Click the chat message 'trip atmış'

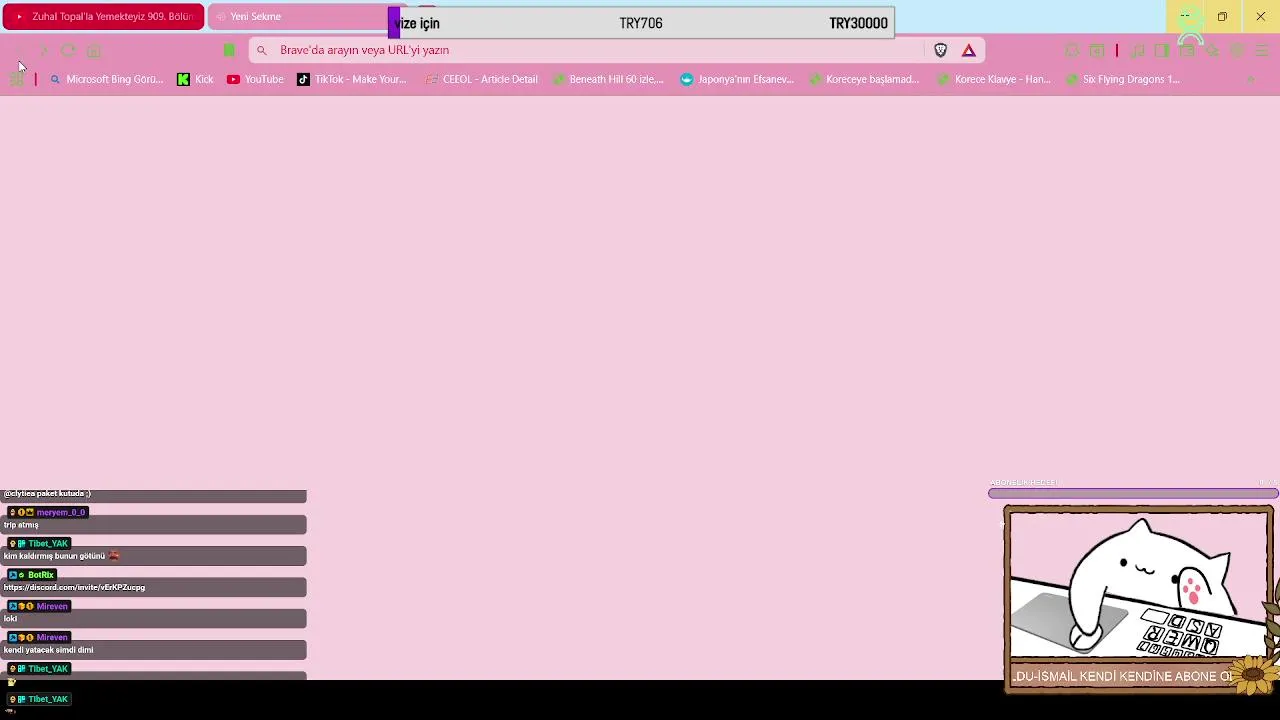21,525
